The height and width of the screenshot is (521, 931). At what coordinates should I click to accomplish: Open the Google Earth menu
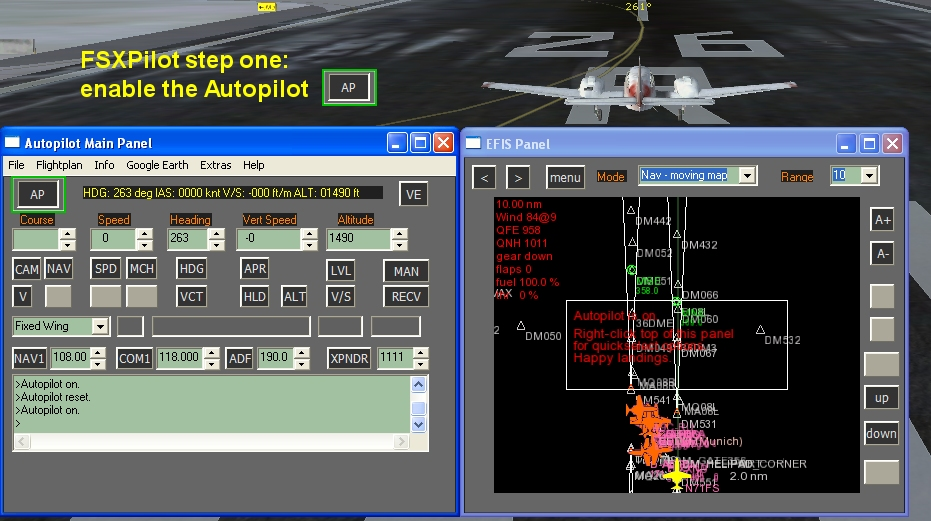pos(157,165)
